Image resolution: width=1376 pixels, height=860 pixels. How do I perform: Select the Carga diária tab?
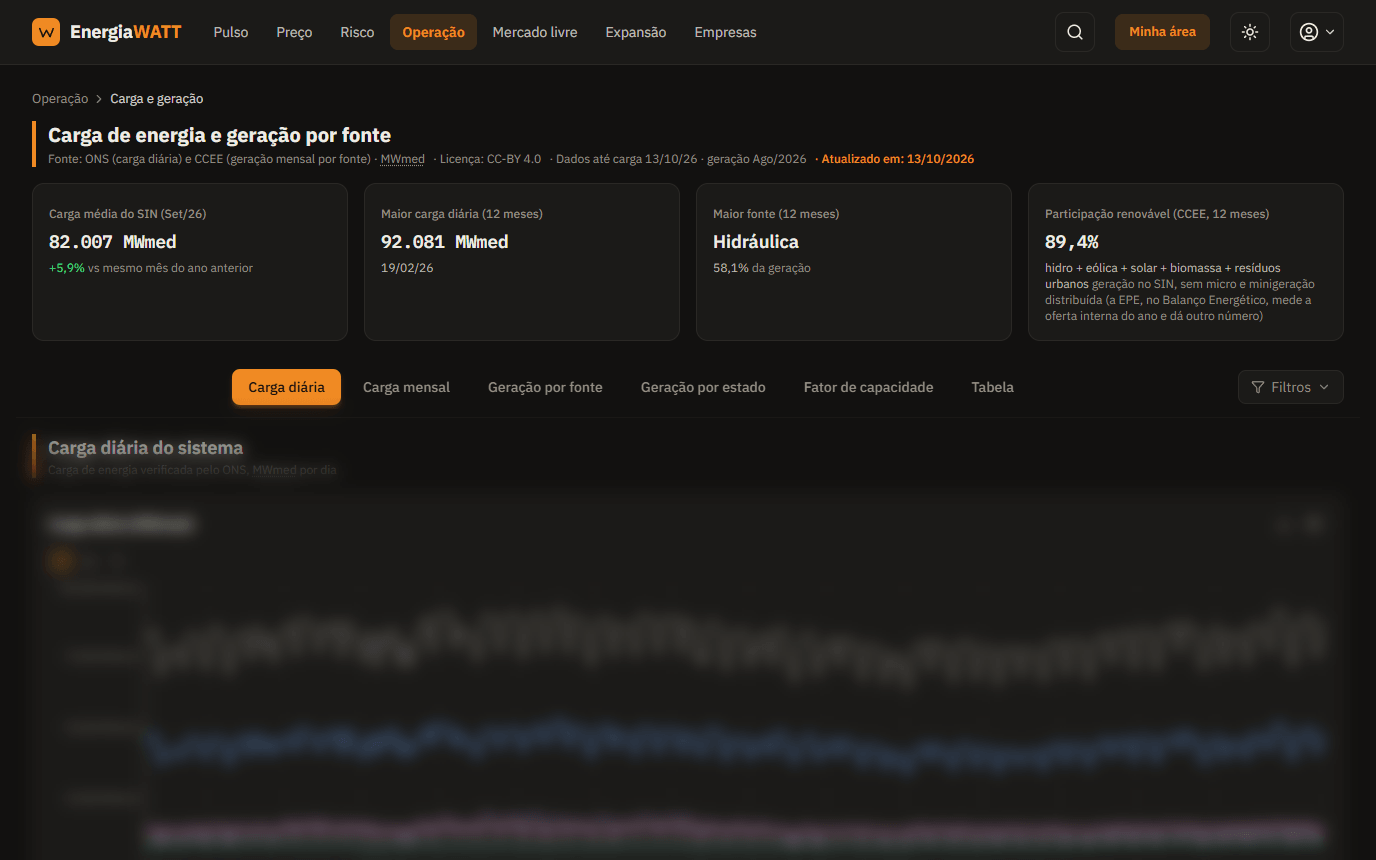286,387
